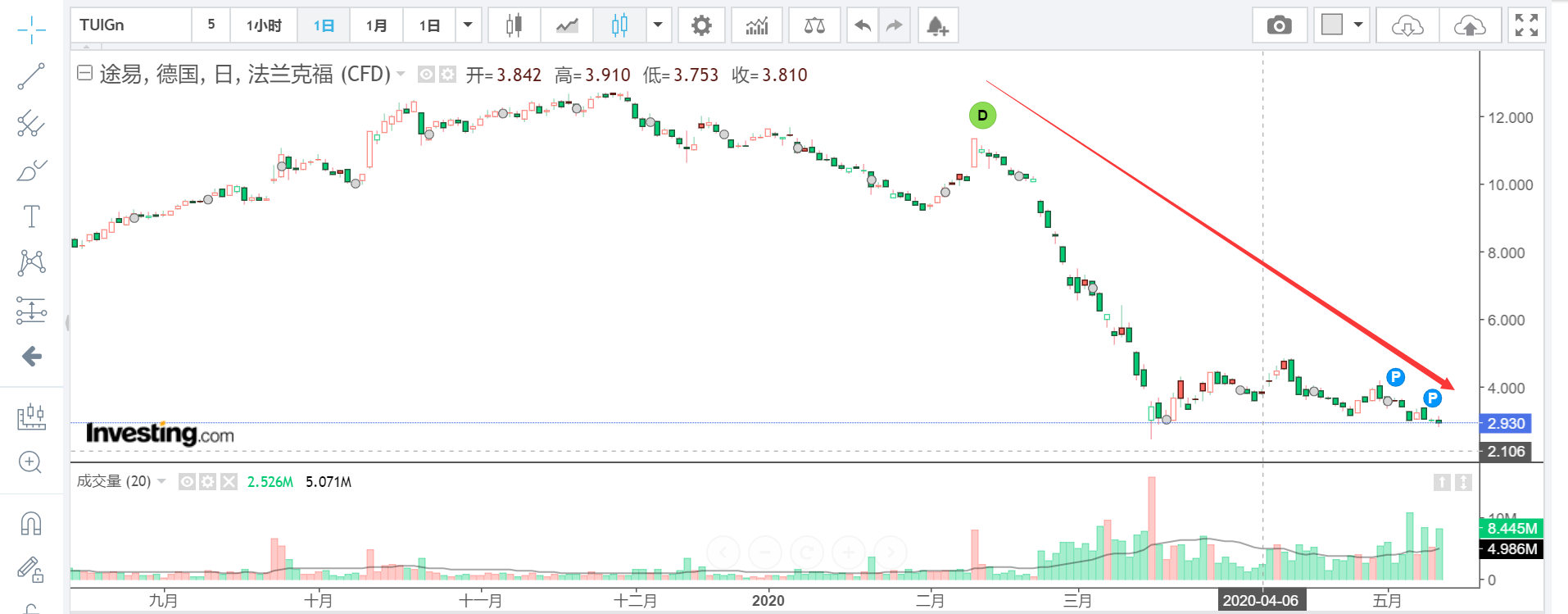Select the text annotation tool
Screen dimensions: 1568x614
(31, 216)
